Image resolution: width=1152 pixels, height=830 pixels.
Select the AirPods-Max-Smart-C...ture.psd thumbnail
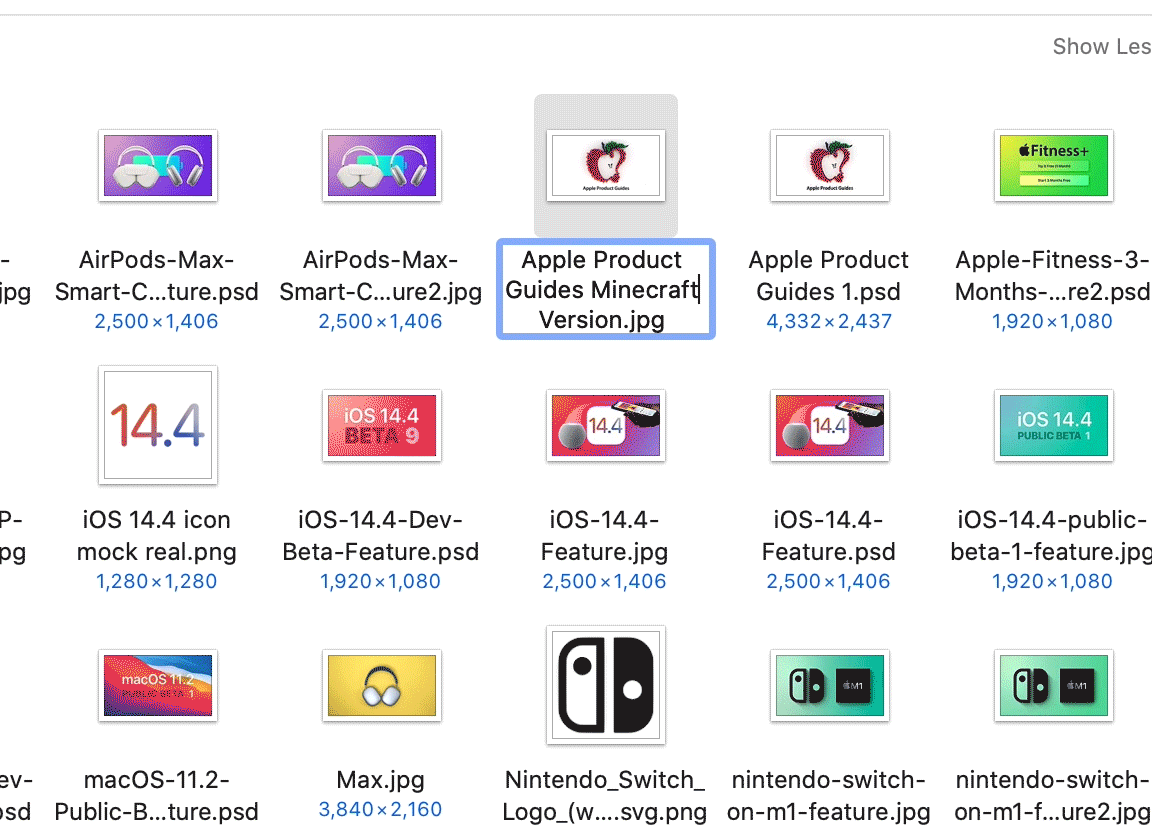[x=158, y=165]
